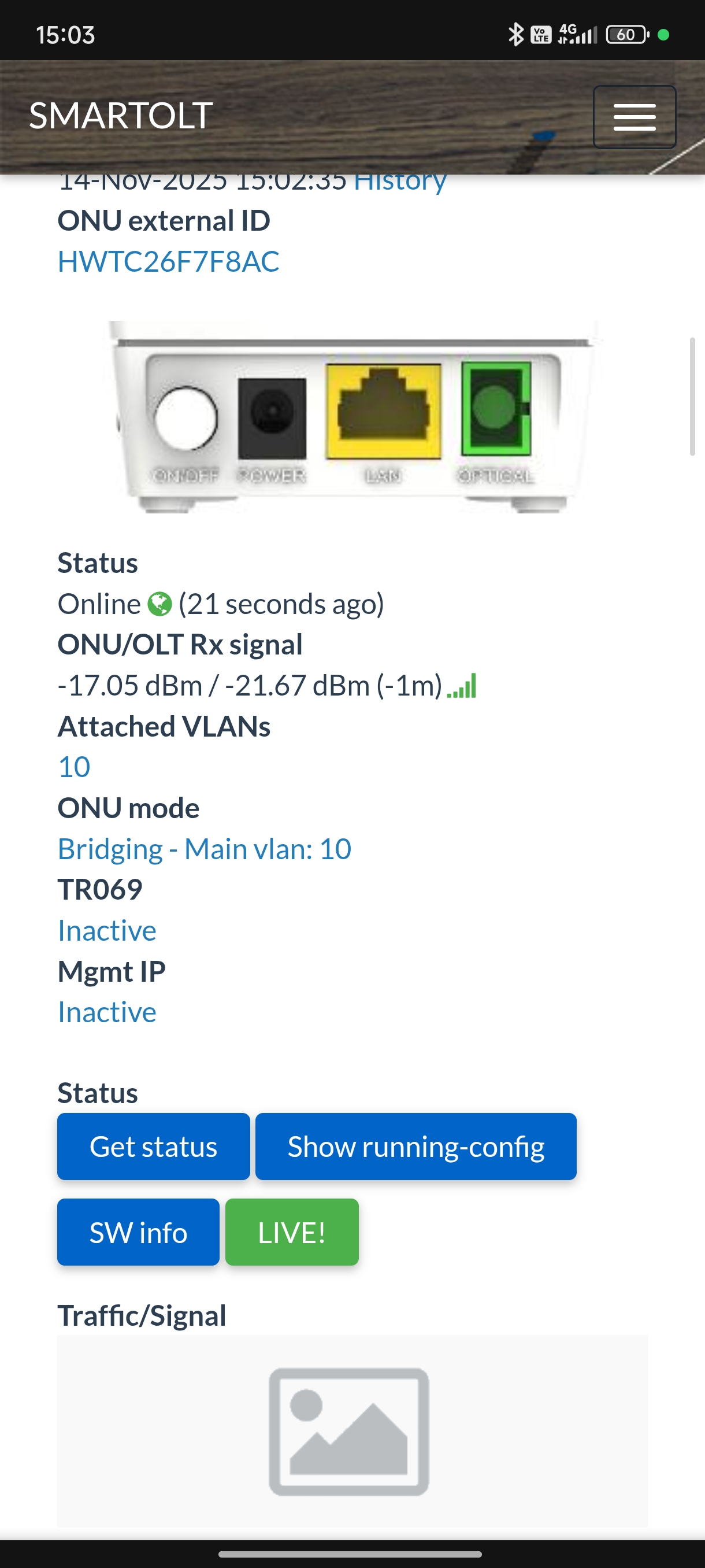This screenshot has height=1568, width=705.
Task: Click the Get status button
Action: [153, 1147]
